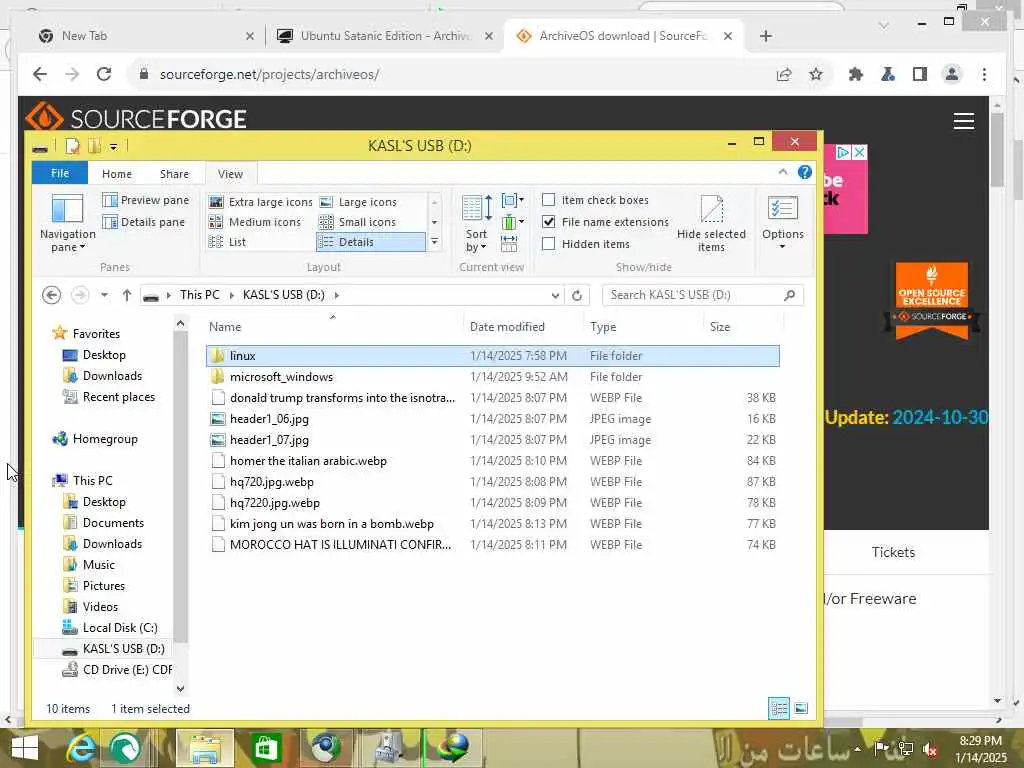Enable the Details pane
This screenshot has height=768, width=1024.
click(x=144, y=222)
